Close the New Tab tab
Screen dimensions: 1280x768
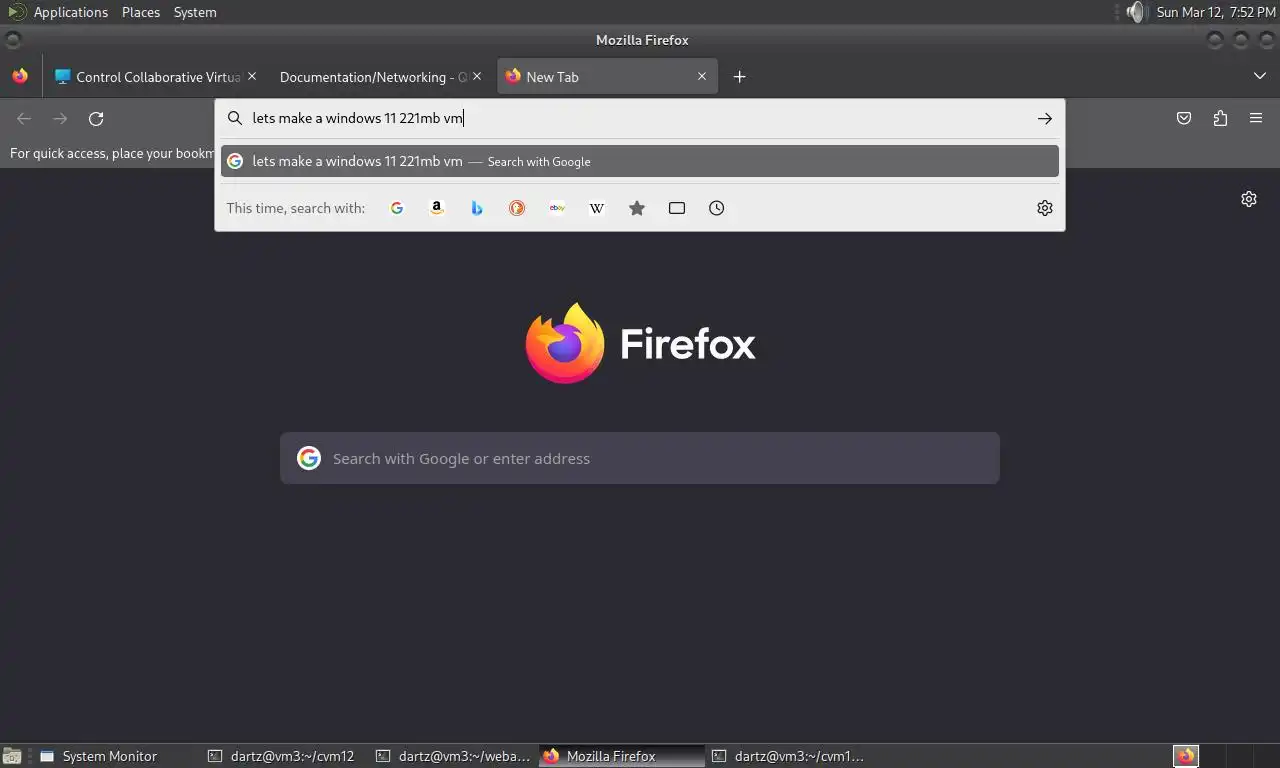coord(702,76)
